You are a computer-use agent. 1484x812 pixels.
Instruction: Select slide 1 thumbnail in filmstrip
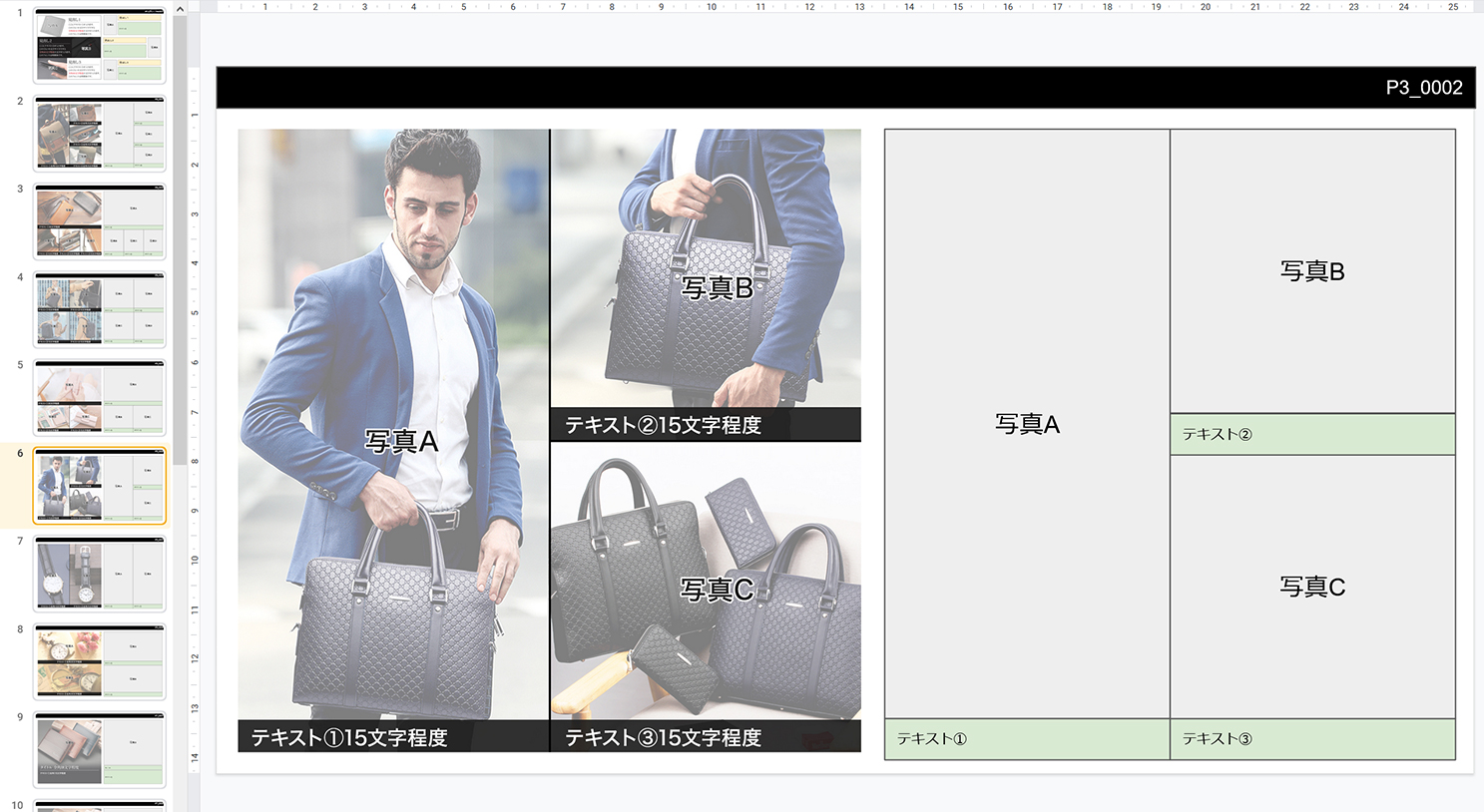[x=100, y=45]
